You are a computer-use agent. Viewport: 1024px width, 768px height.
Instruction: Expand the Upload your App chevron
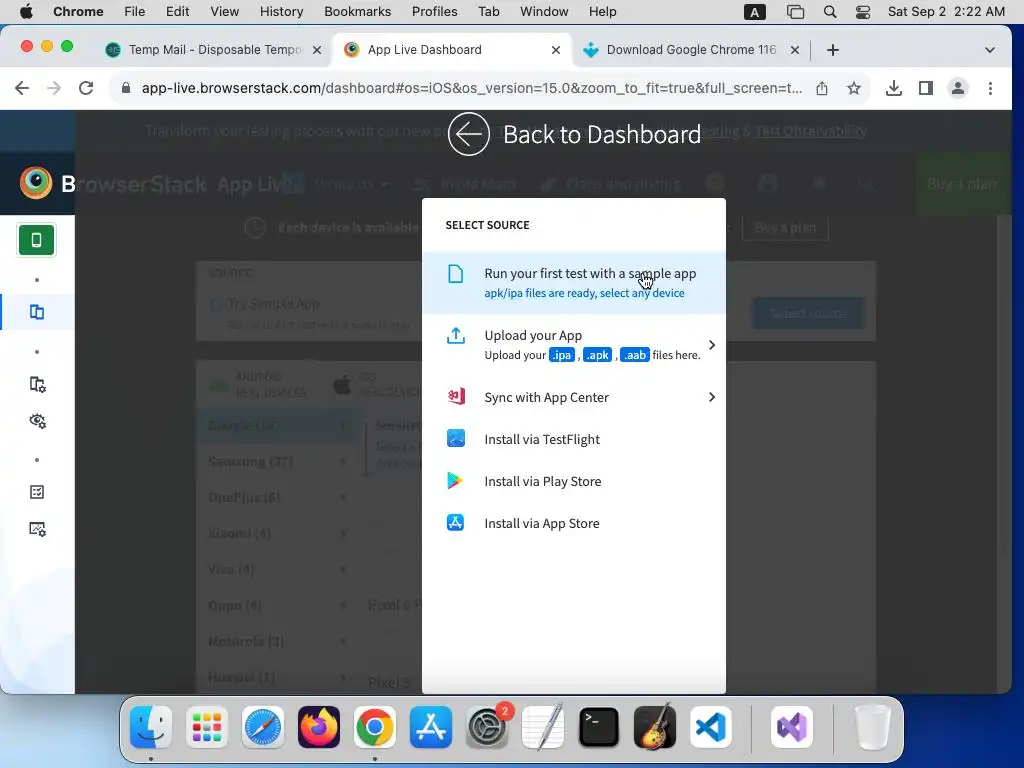[712, 344]
